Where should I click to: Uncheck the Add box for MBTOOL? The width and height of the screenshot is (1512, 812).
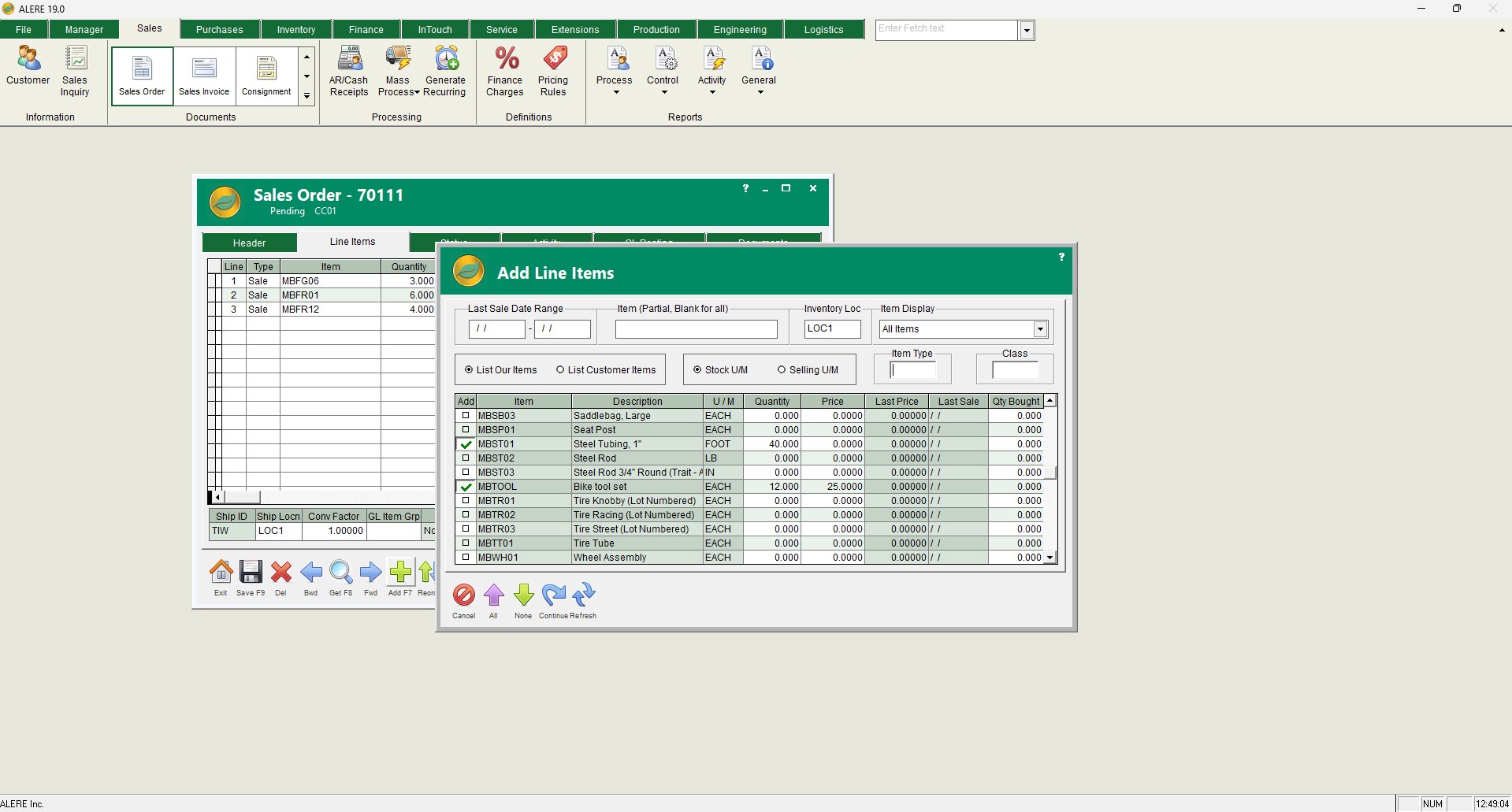coord(466,487)
